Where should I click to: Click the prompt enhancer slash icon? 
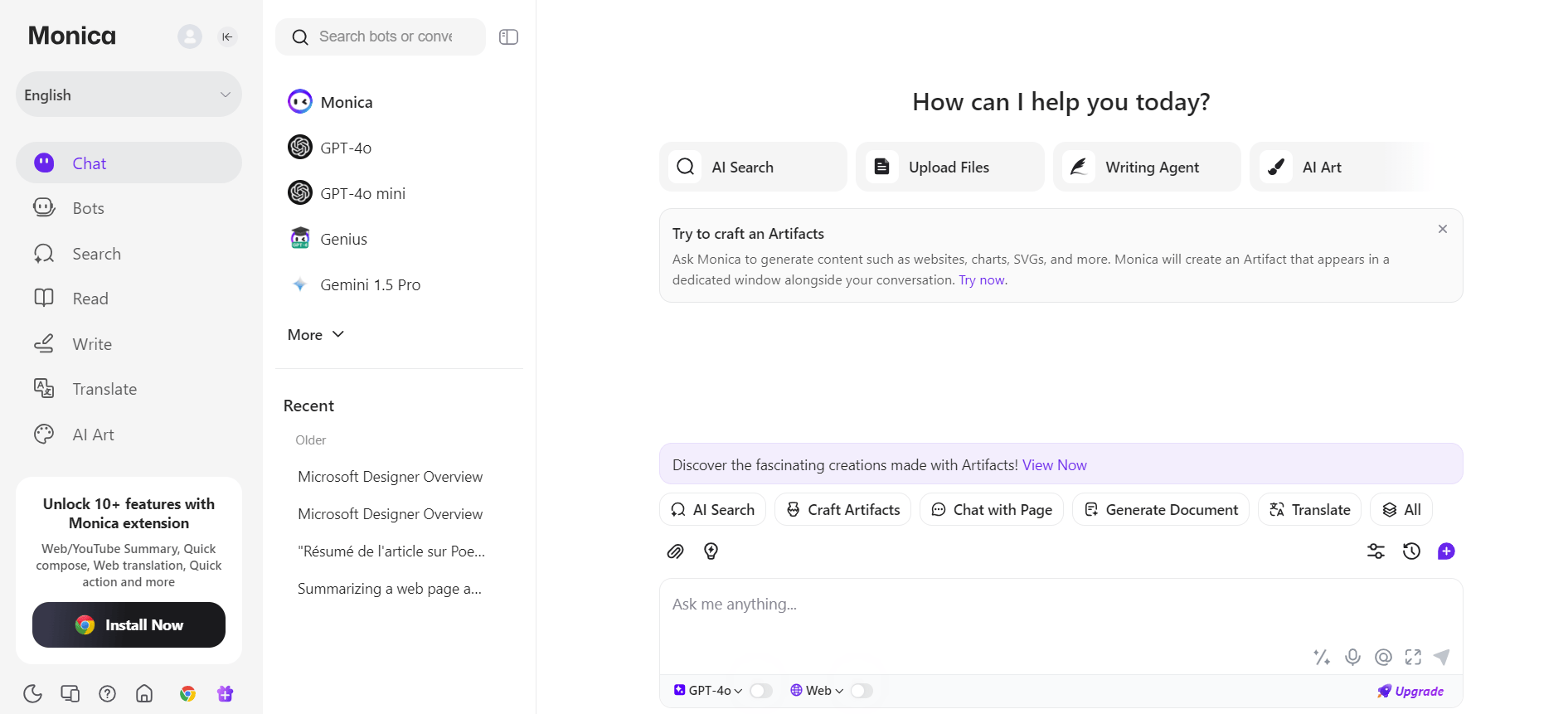tap(1322, 657)
